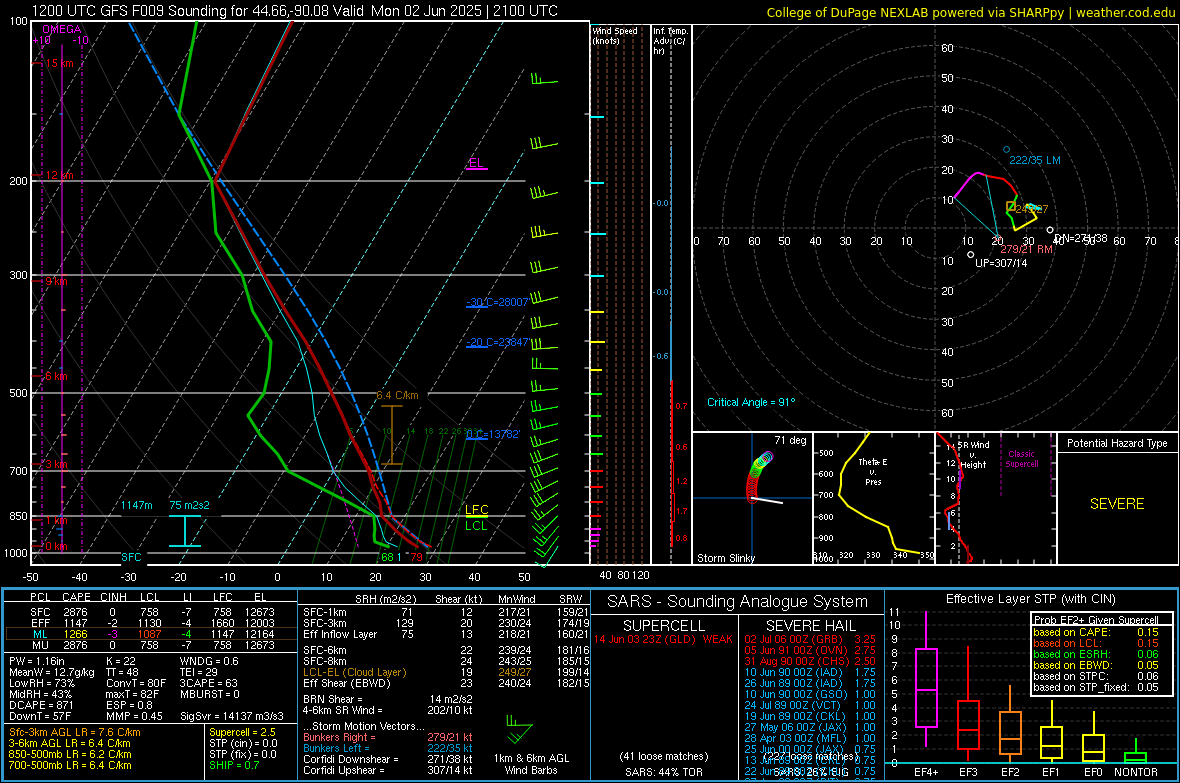Click the green LCL level label
The height and width of the screenshot is (783, 1180).
pos(476,526)
